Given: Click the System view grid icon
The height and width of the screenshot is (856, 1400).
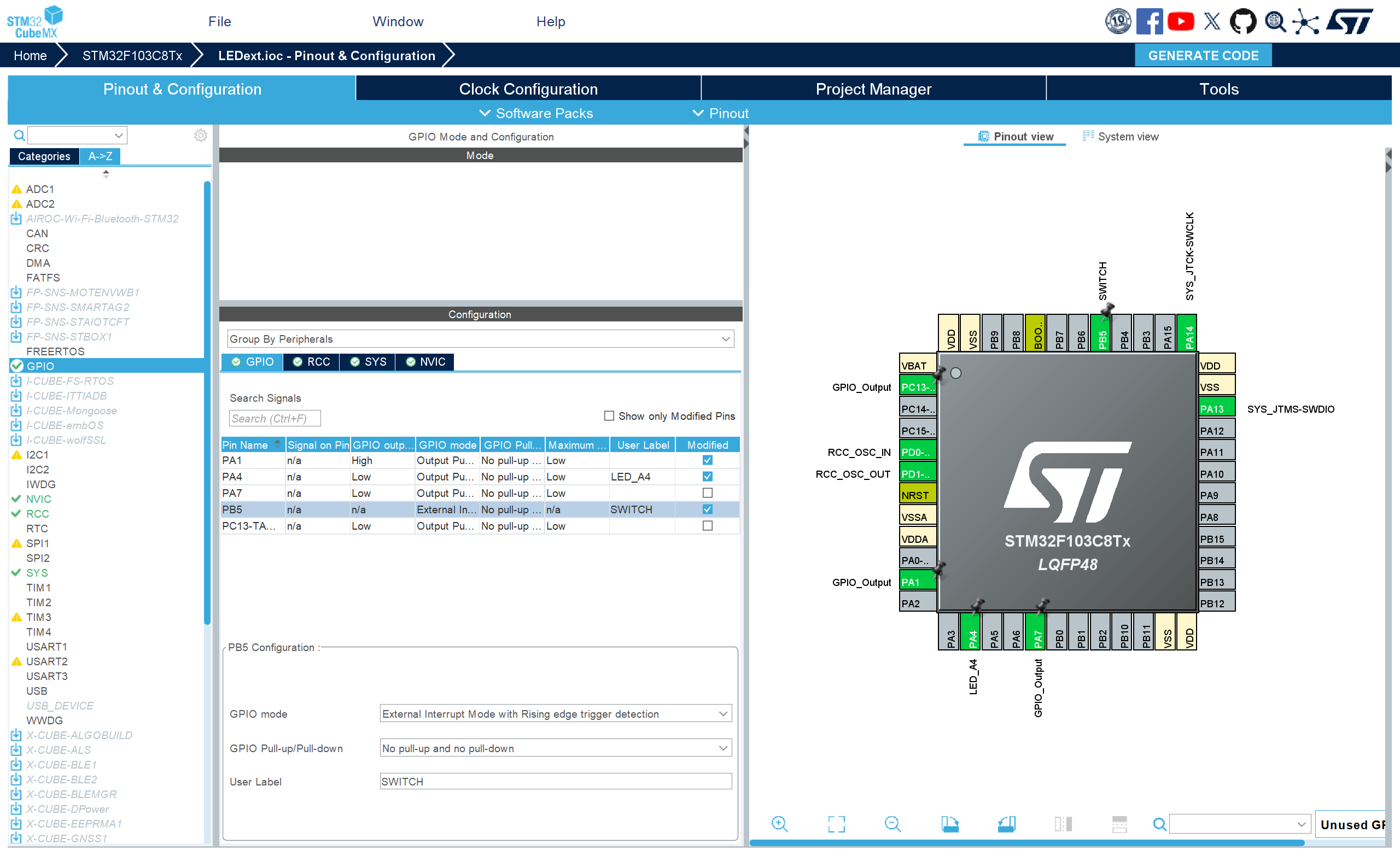Looking at the screenshot, I should pos(1088,136).
